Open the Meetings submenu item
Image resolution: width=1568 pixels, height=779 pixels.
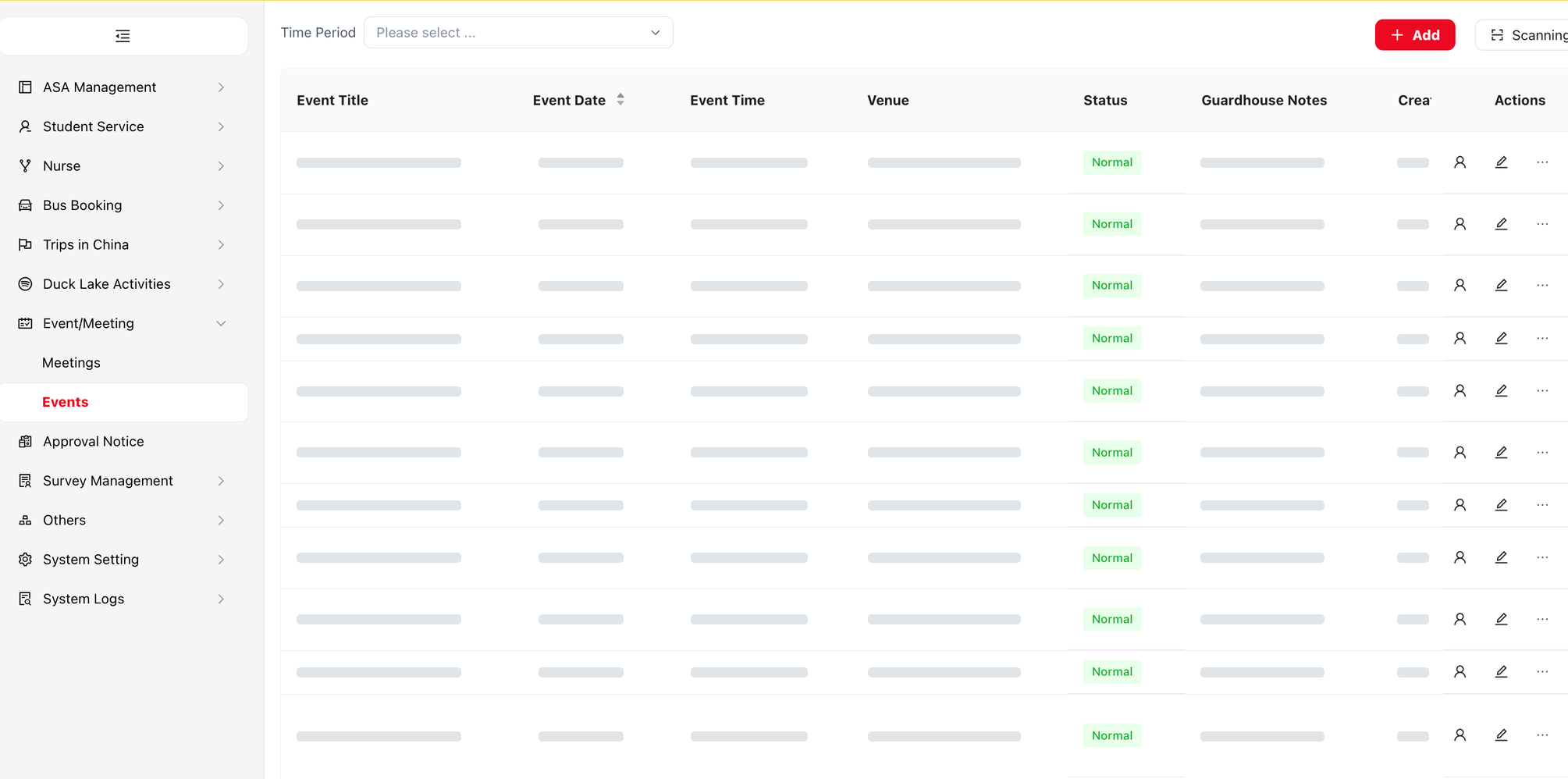coord(71,363)
